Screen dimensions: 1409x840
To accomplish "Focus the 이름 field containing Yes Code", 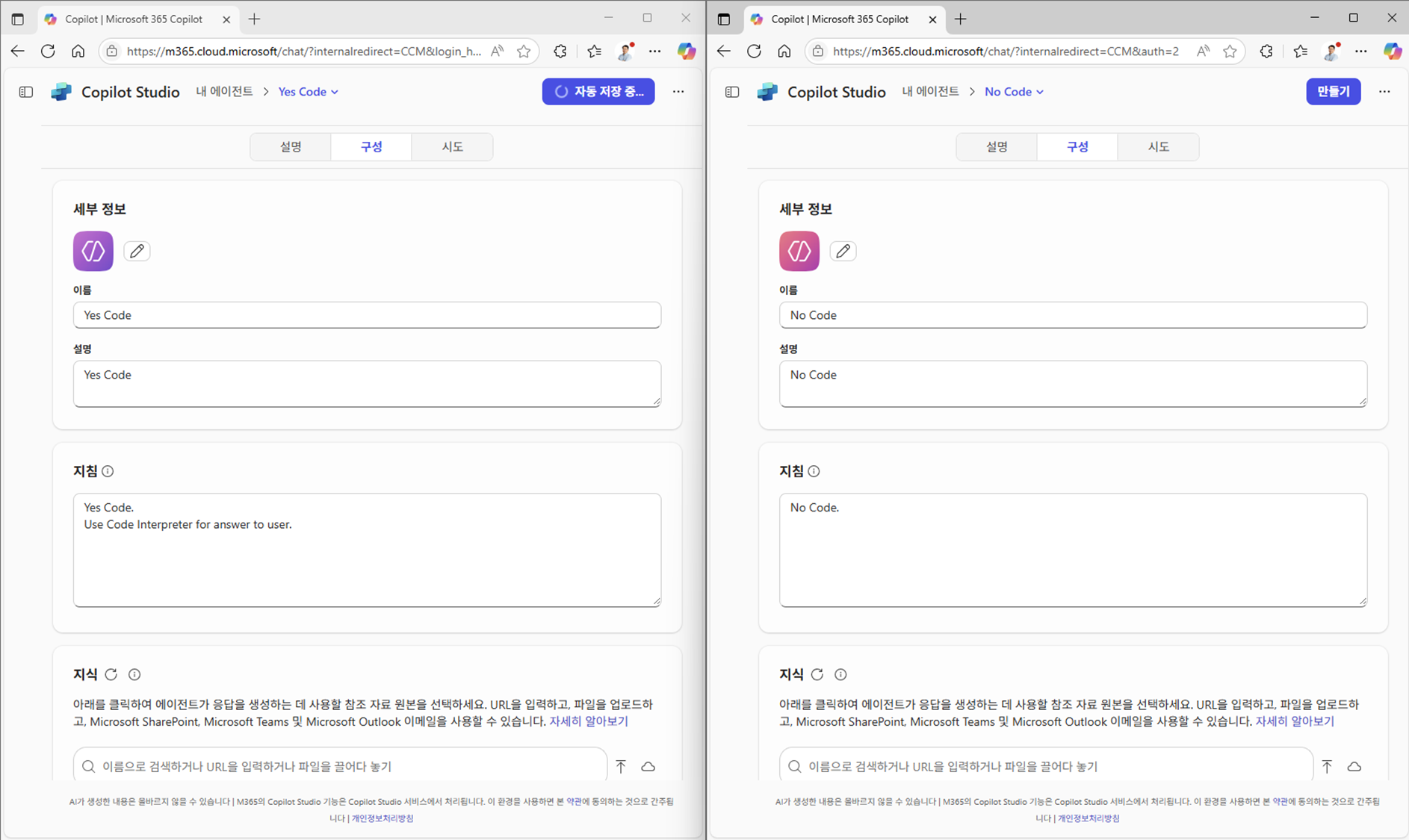I will coord(367,315).
